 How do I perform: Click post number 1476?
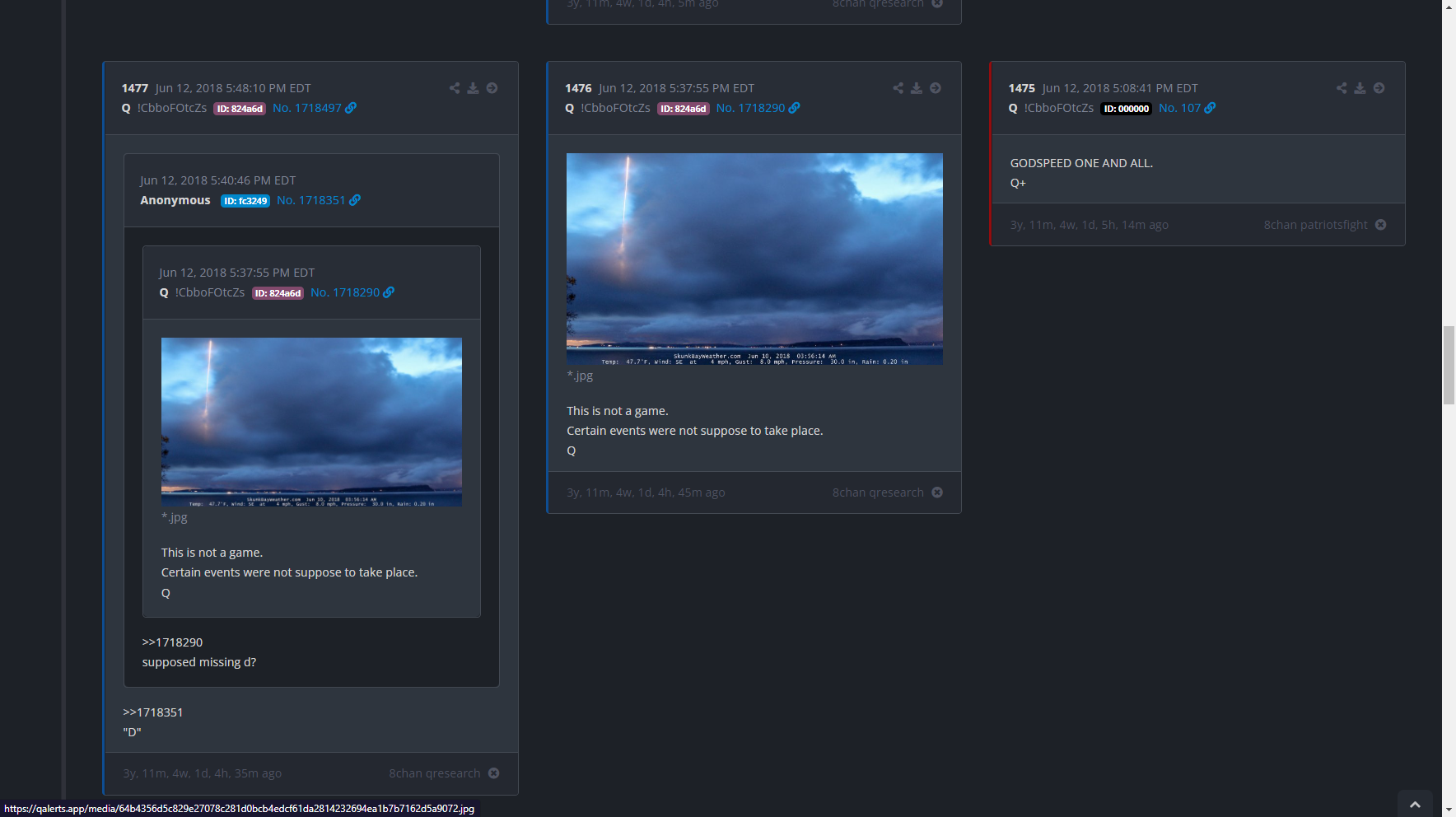pos(578,88)
